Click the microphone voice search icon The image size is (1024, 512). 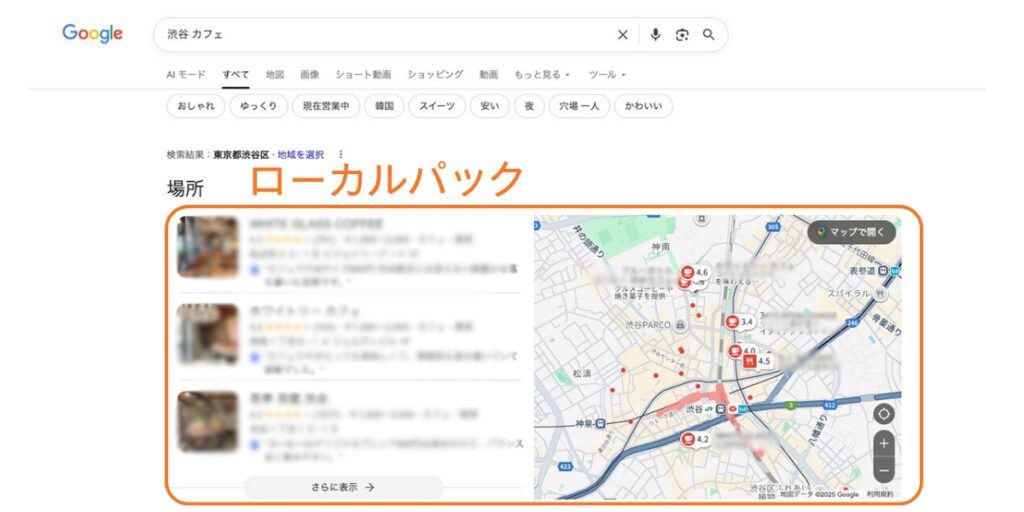point(655,35)
